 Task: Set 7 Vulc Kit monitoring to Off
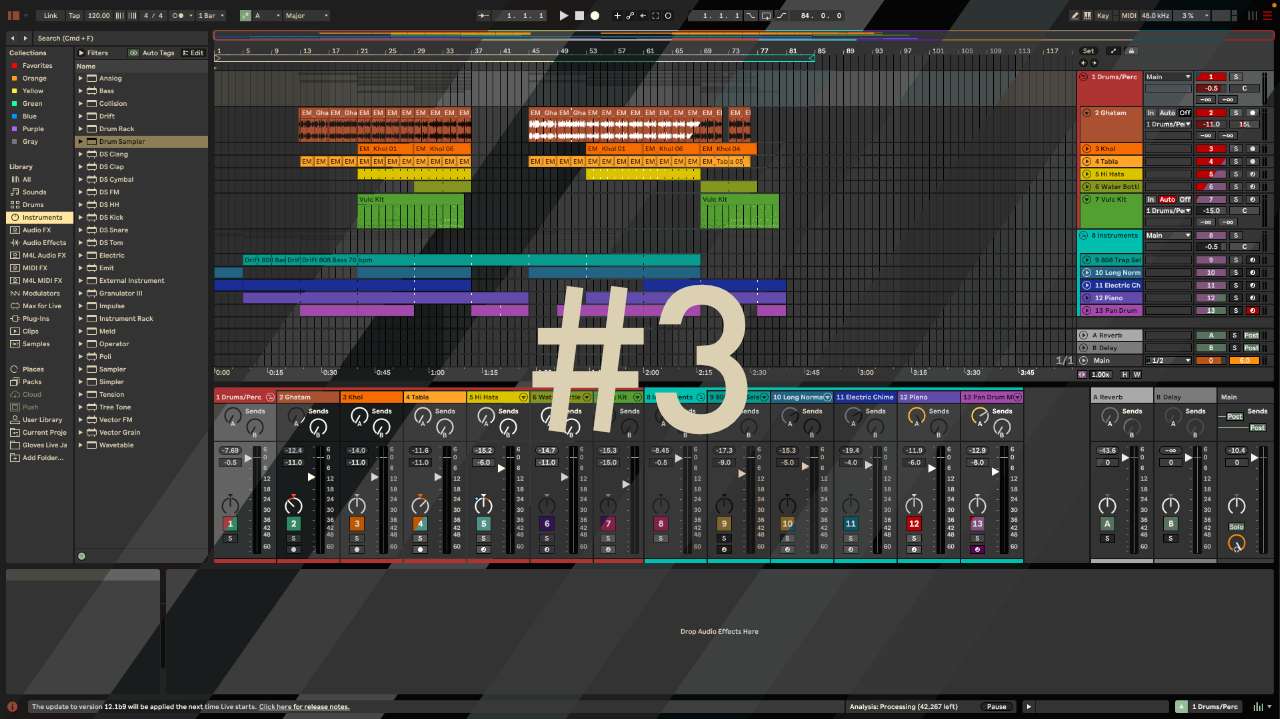(x=1185, y=198)
